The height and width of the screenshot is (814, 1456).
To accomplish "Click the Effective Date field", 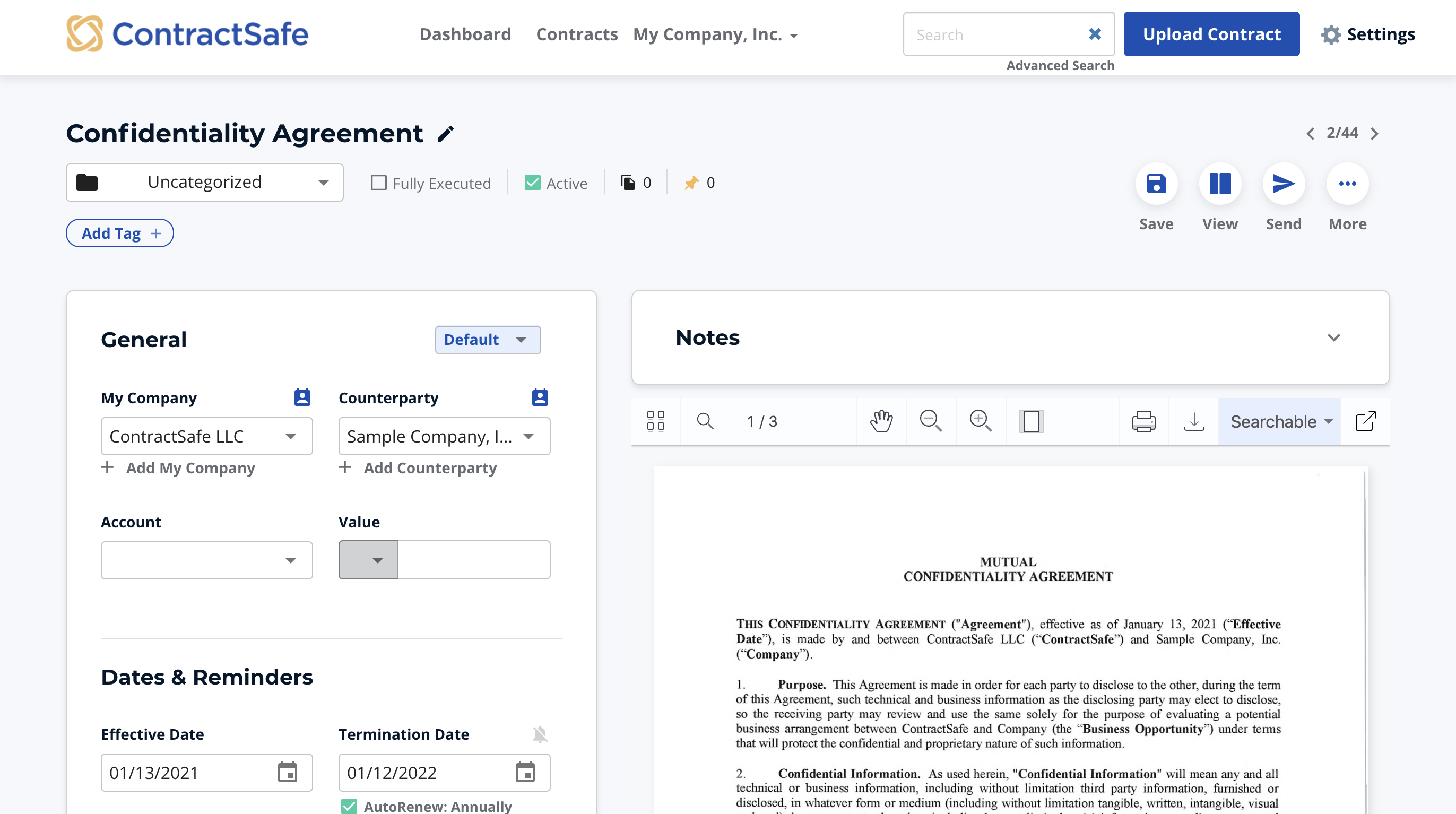I will (x=206, y=772).
